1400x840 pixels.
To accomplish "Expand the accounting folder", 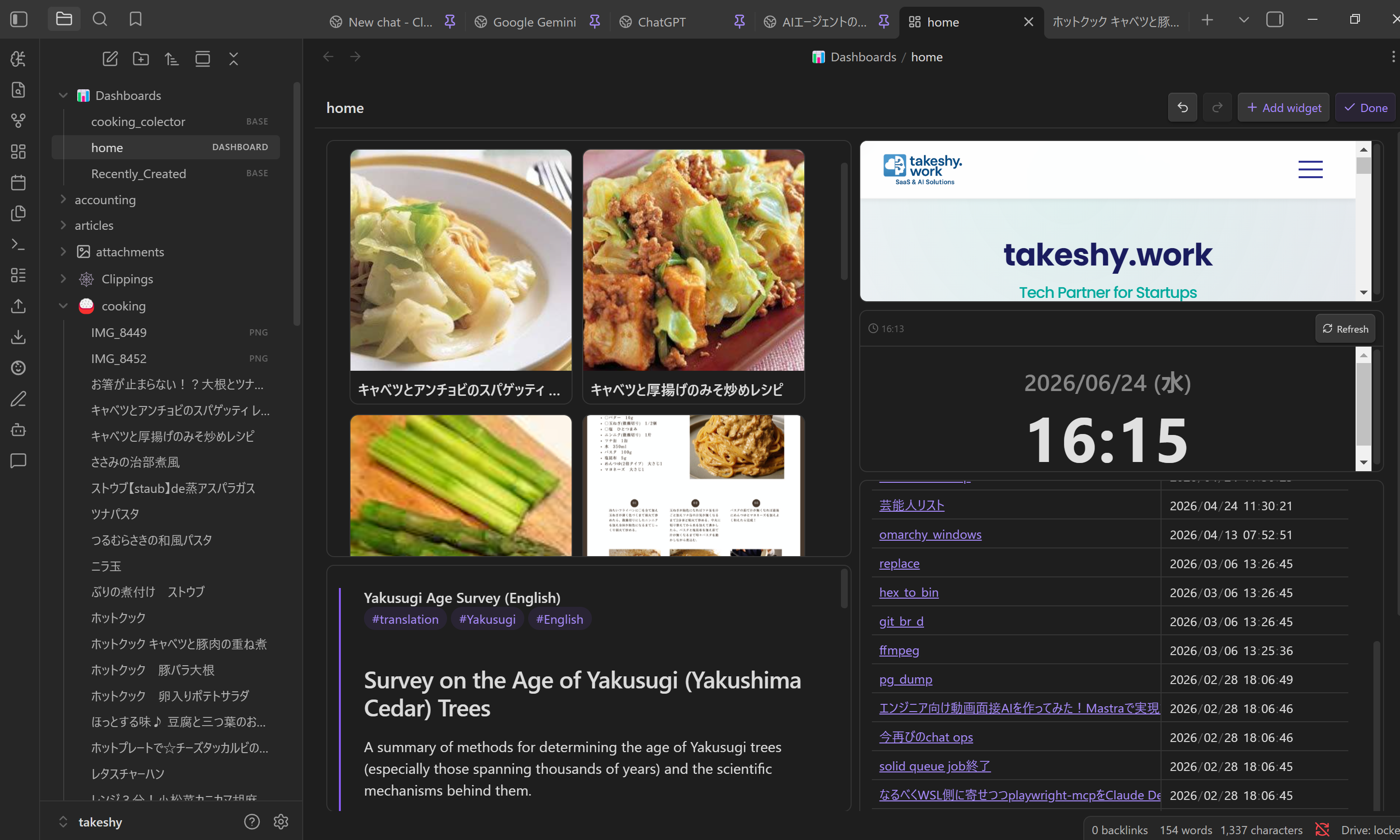I will 63,199.
